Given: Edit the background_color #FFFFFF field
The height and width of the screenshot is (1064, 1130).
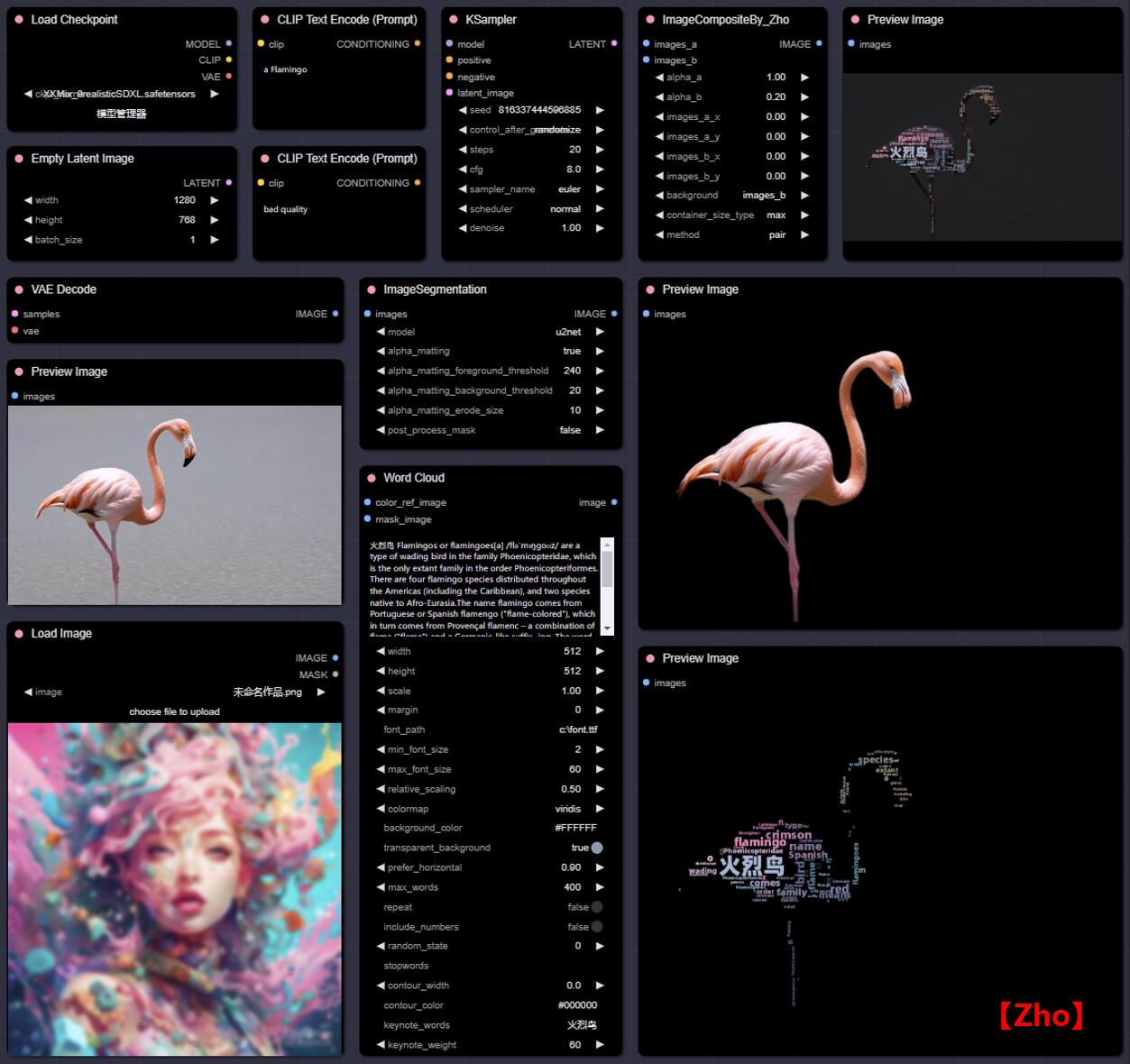Looking at the screenshot, I should click(x=491, y=828).
